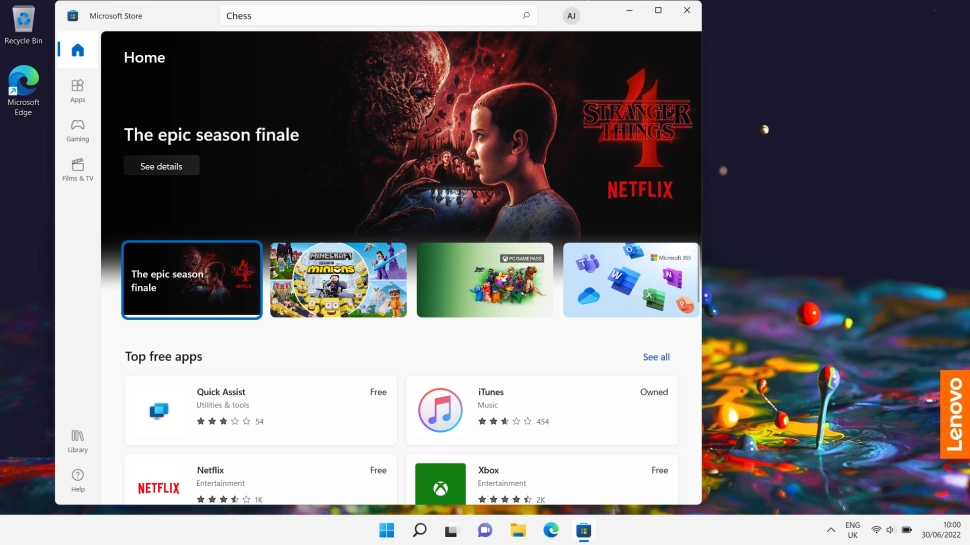This screenshot has height=545, width=970.
Task: Minimize the Microsoft Store window
Action: tap(629, 11)
